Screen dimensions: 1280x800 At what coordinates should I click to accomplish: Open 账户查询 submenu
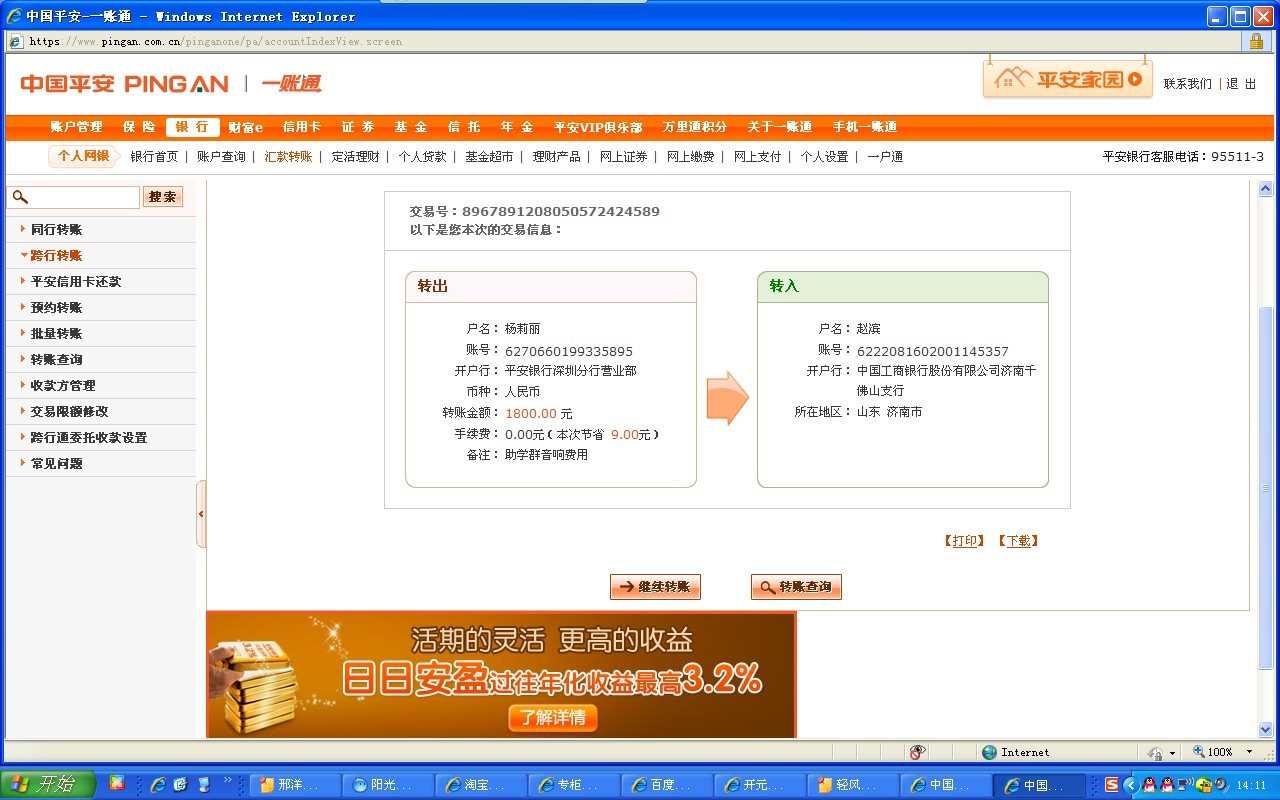pyautogui.click(x=221, y=157)
